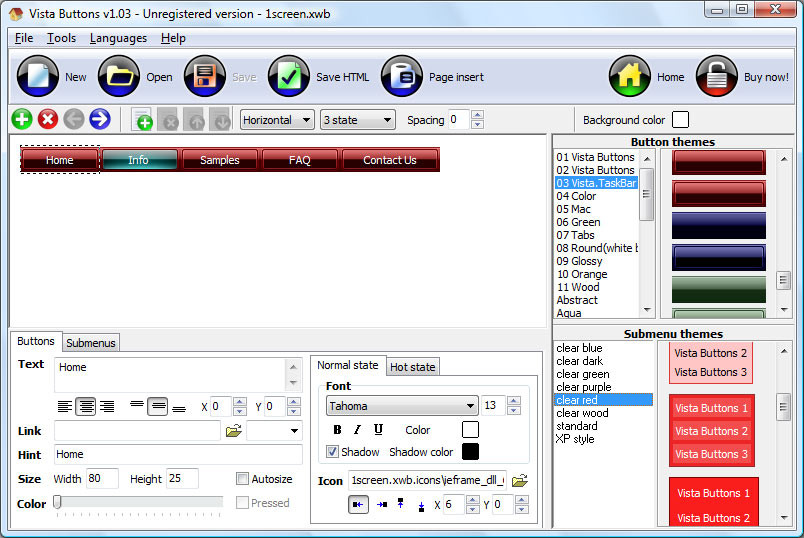Open the Help menu

(x=173, y=38)
